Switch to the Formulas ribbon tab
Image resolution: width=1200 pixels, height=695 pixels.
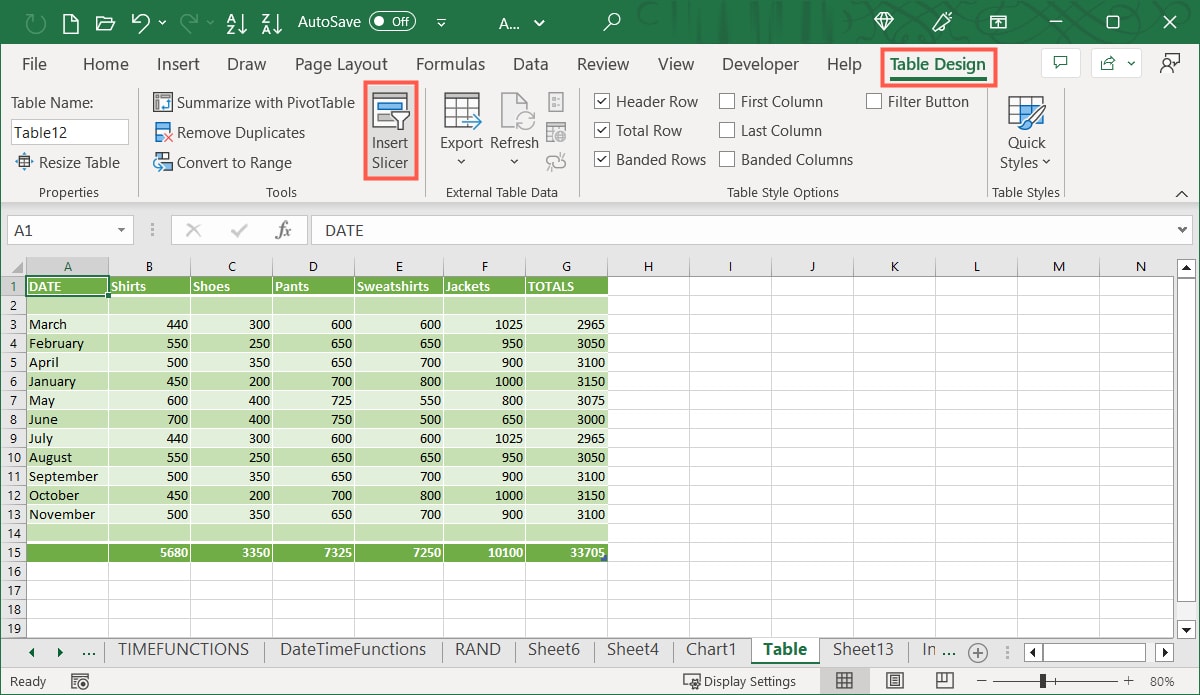click(x=450, y=63)
